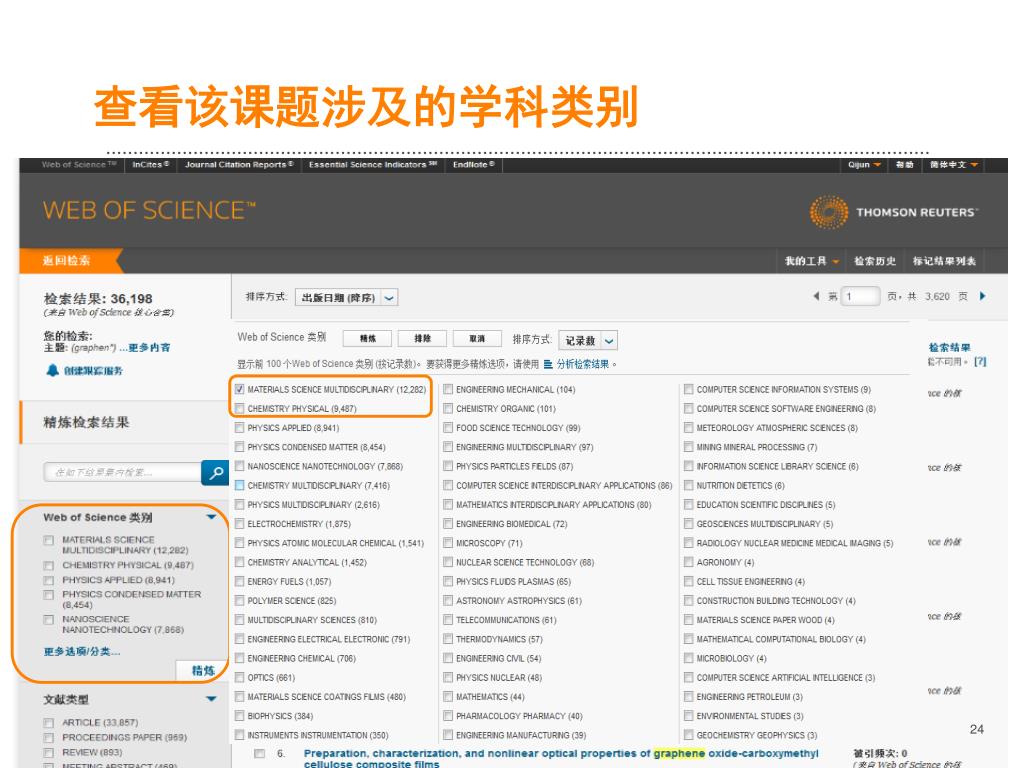1024x768 pixels.
Task: Open Journal Citation Reports link
Action: (238, 165)
